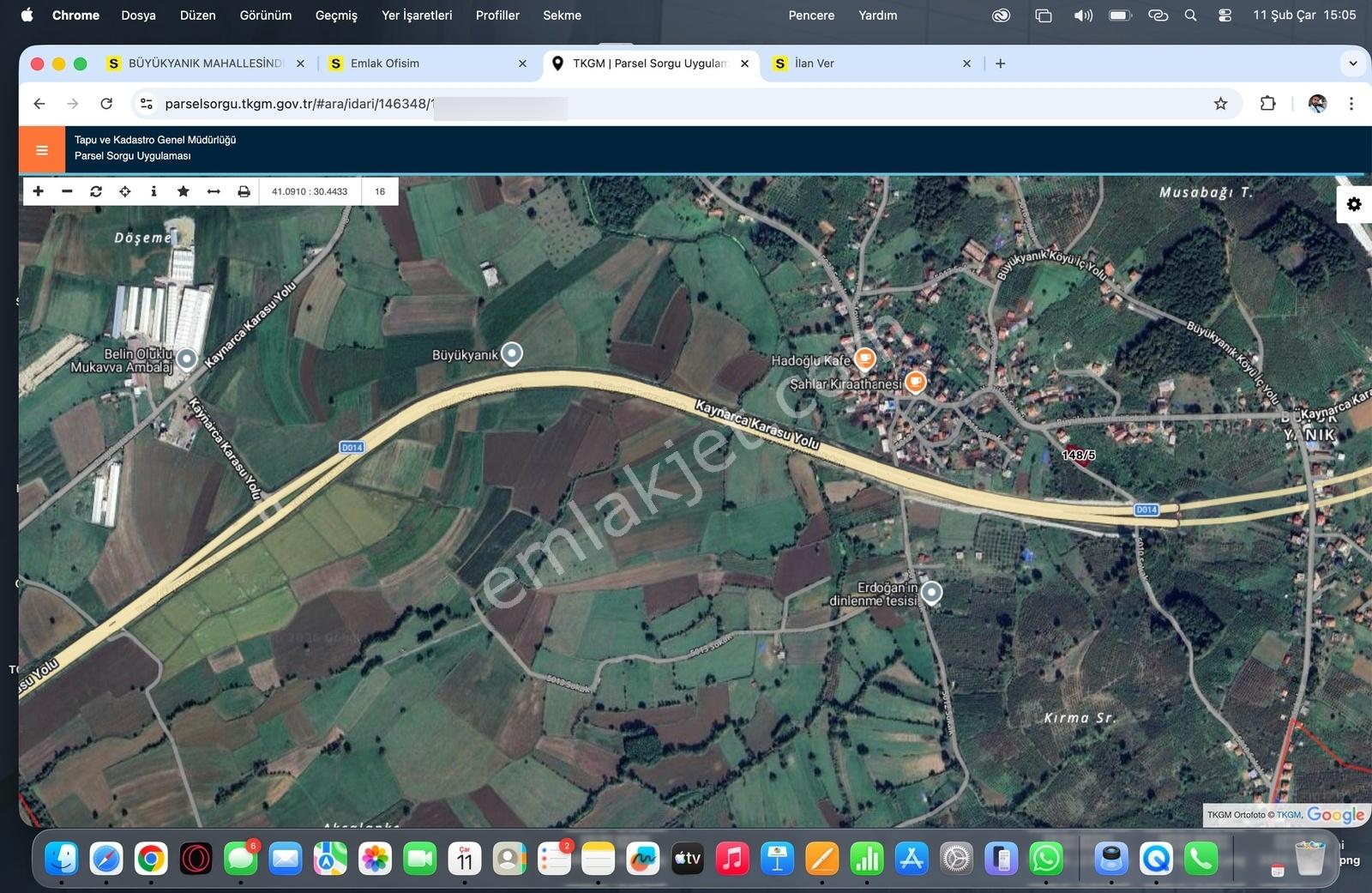Image resolution: width=1372 pixels, height=893 pixels.
Task: Open Chrome three-dot menu
Action: click(x=1351, y=104)
